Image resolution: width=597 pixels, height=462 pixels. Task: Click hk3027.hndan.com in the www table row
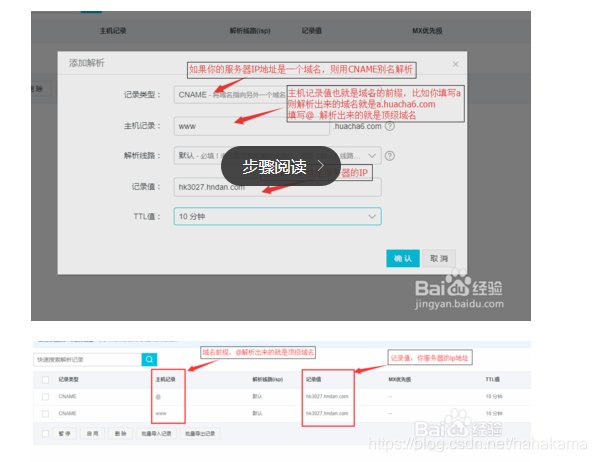[x=327, y=413]
